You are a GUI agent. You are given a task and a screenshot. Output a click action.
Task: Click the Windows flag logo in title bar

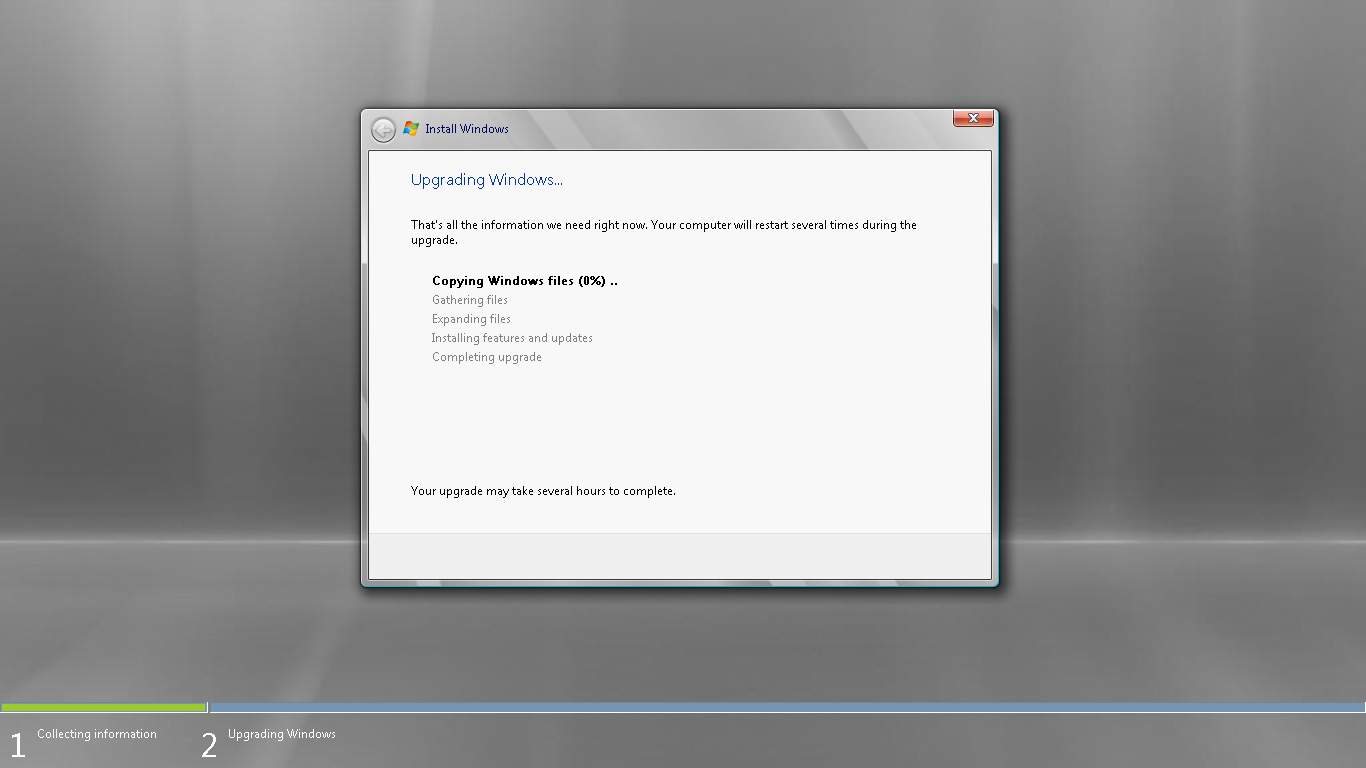click(411, 129)
